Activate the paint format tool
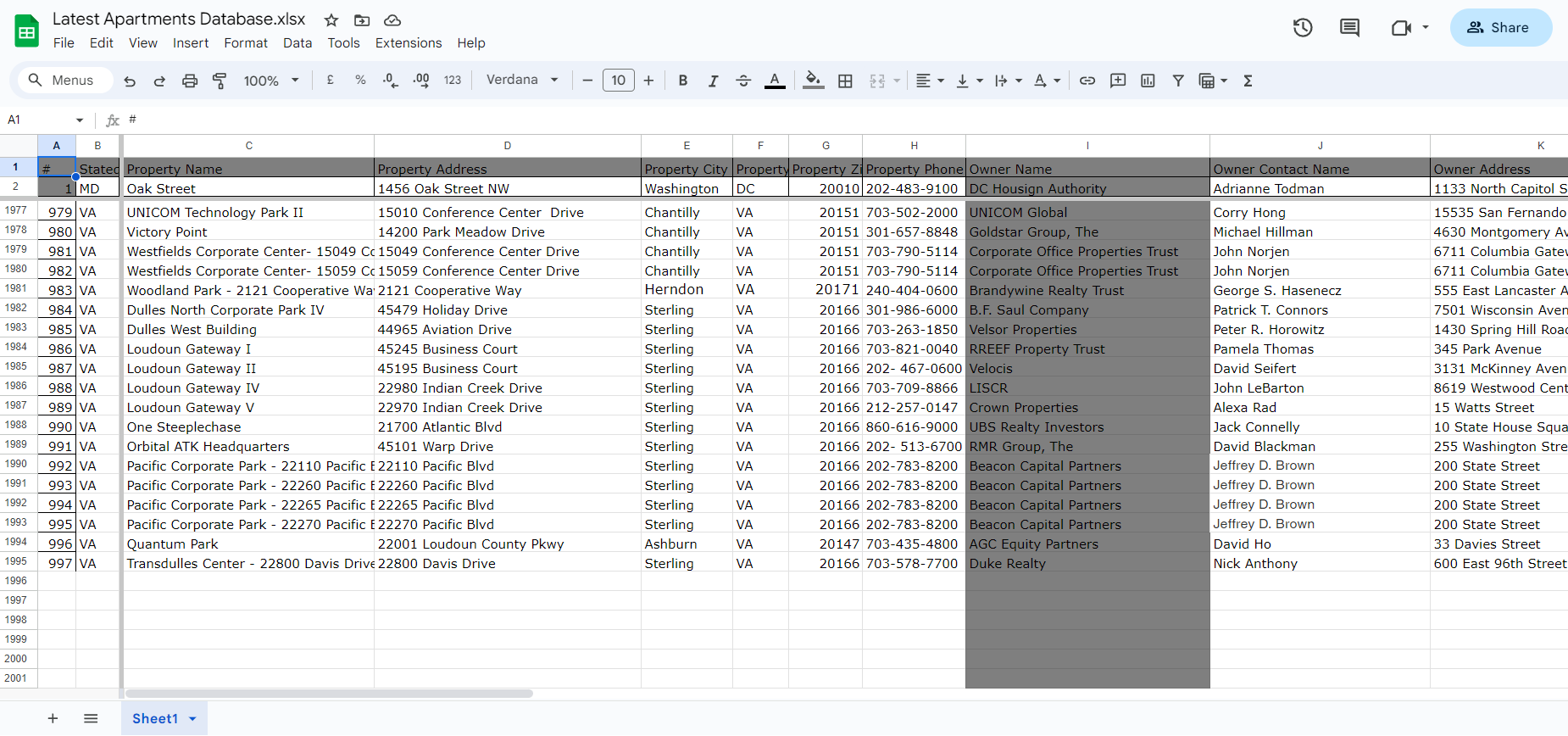 [x=220, y=81]
